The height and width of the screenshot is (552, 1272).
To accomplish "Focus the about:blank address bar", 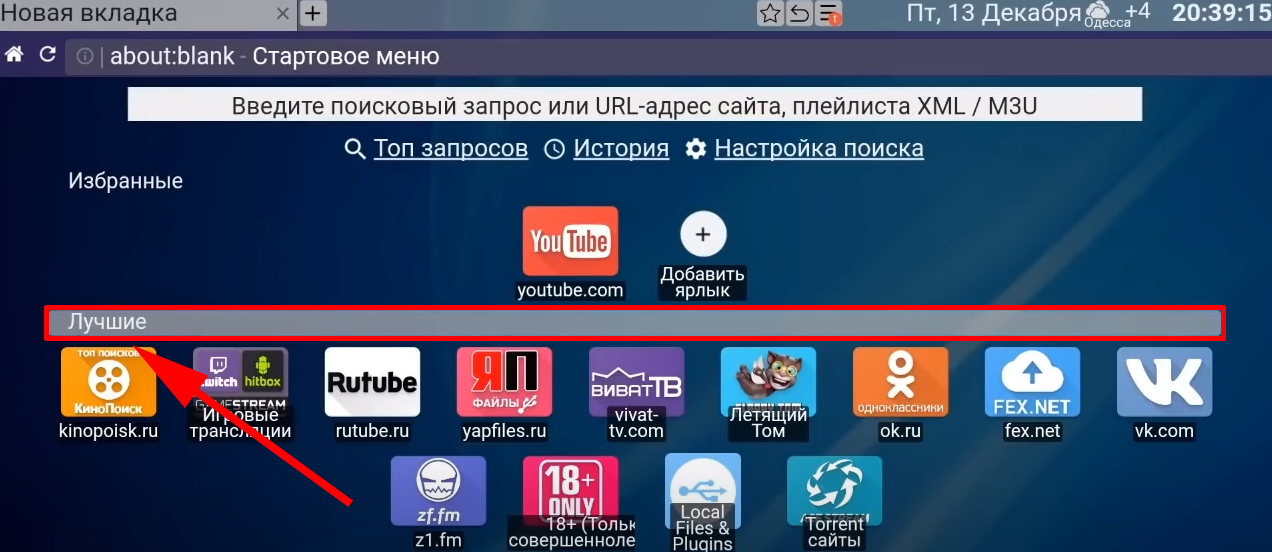I will tap(668, 57).
